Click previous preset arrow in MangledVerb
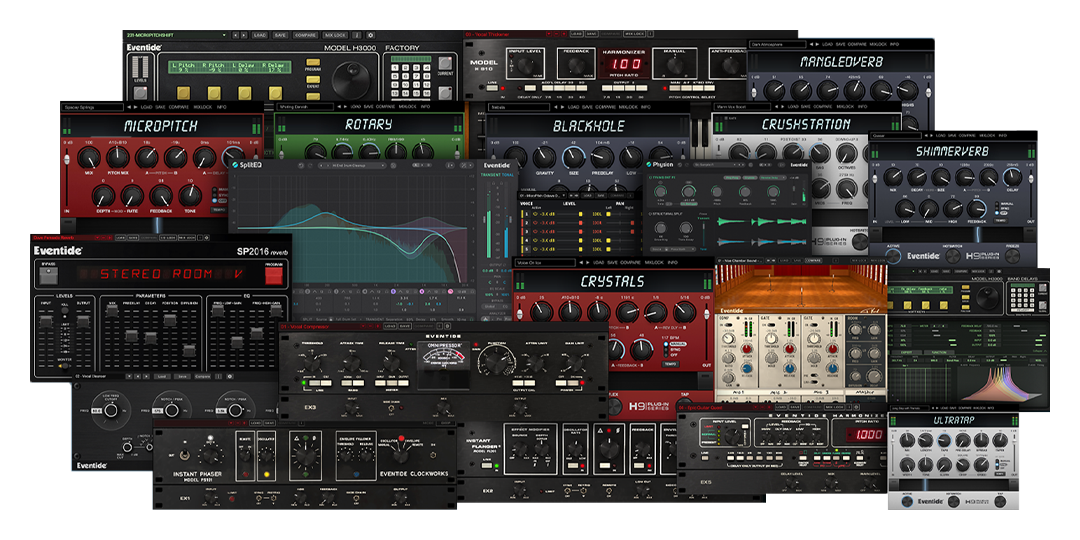Screen dimensions: 1080x540 (811, 44)
